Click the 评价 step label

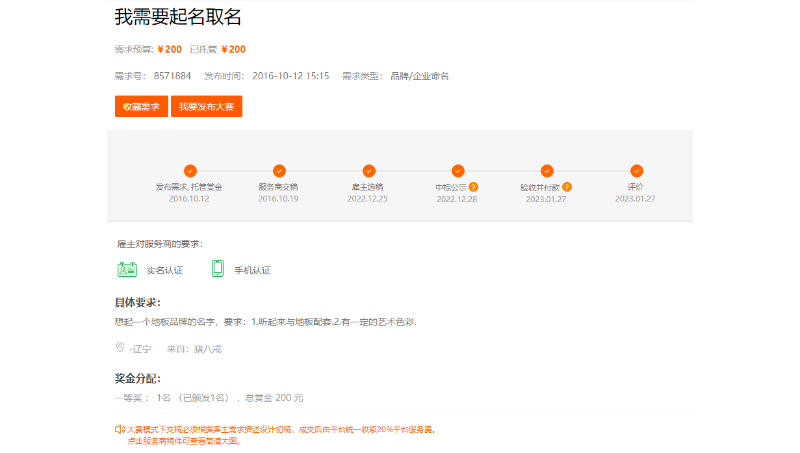(636, 187)
